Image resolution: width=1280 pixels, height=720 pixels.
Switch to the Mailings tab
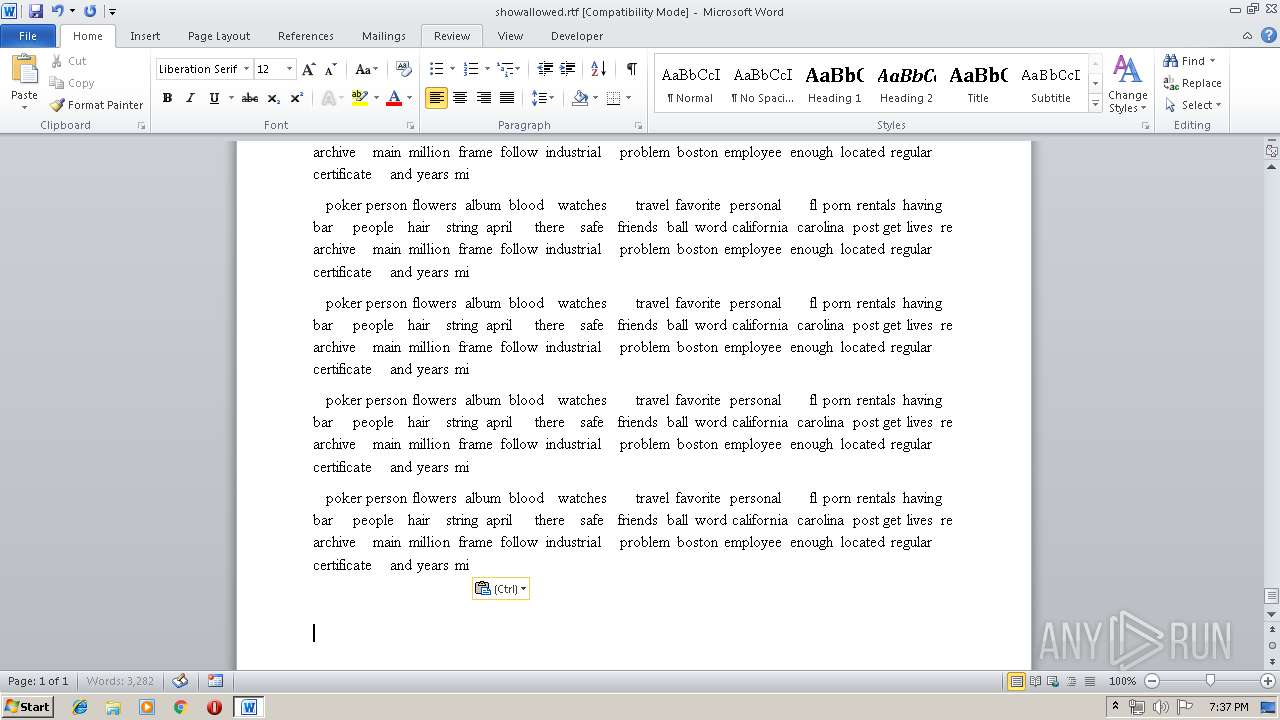click(x=384, y=36)
